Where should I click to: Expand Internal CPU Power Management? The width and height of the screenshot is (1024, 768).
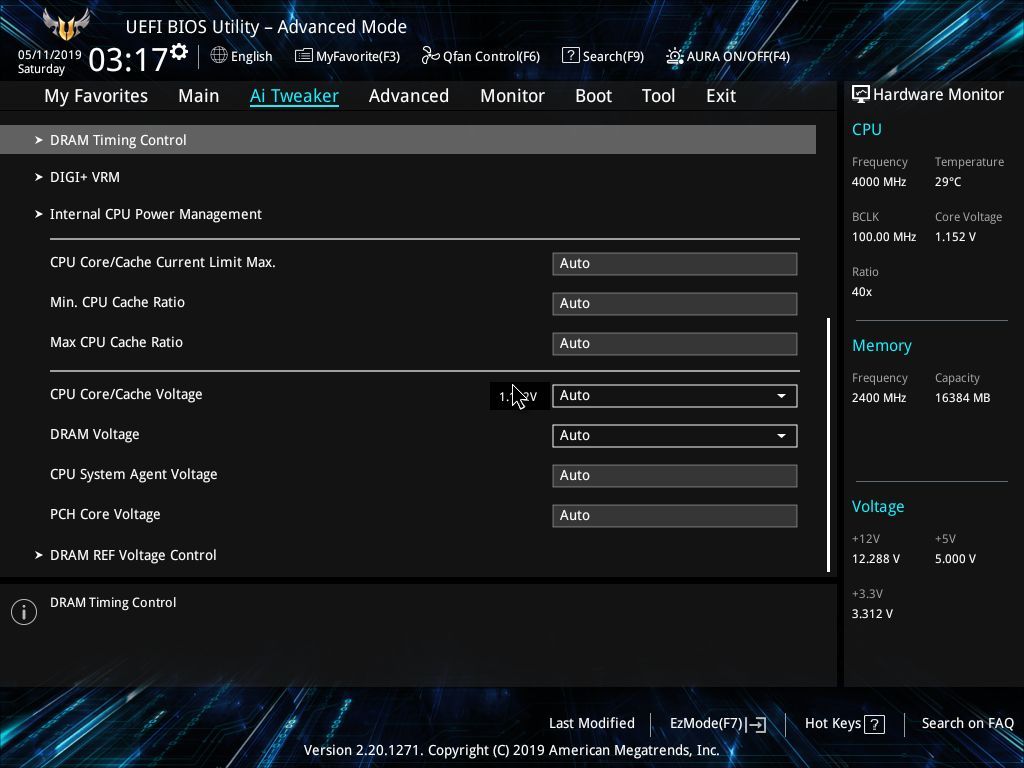pyautogui.click(x=155, y=214)
